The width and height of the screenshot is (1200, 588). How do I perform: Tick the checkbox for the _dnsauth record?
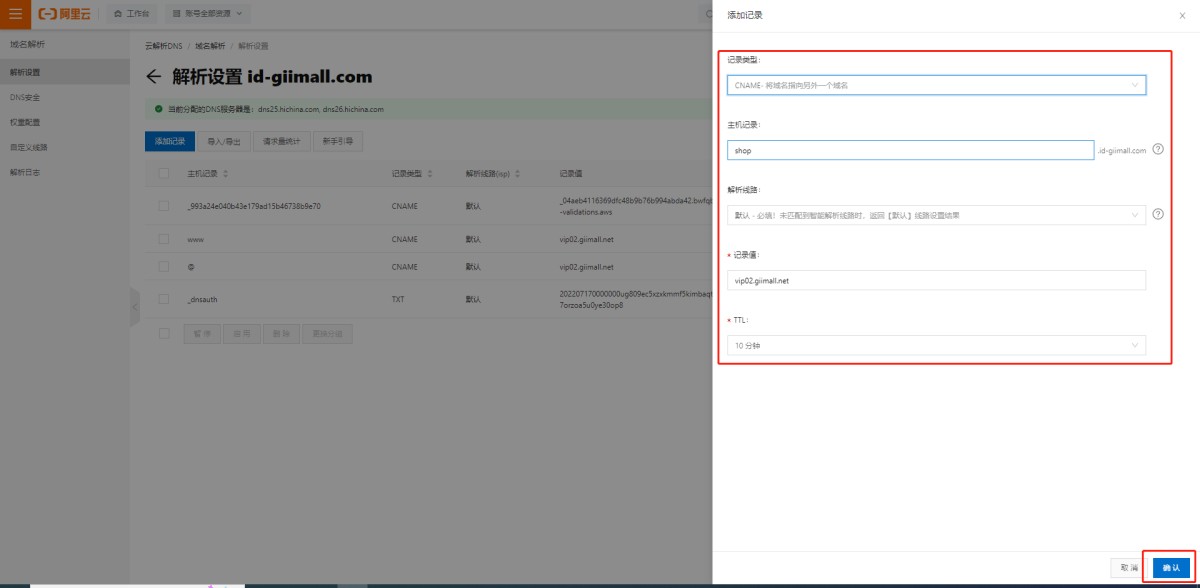[x=164, y=299]
